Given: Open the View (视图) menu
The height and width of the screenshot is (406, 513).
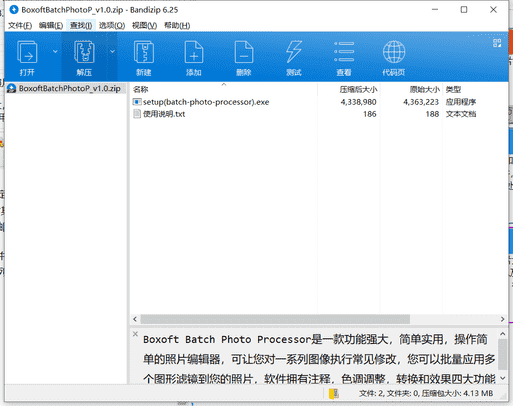Looking at the screenshot, I should click(x=144, y=25).
